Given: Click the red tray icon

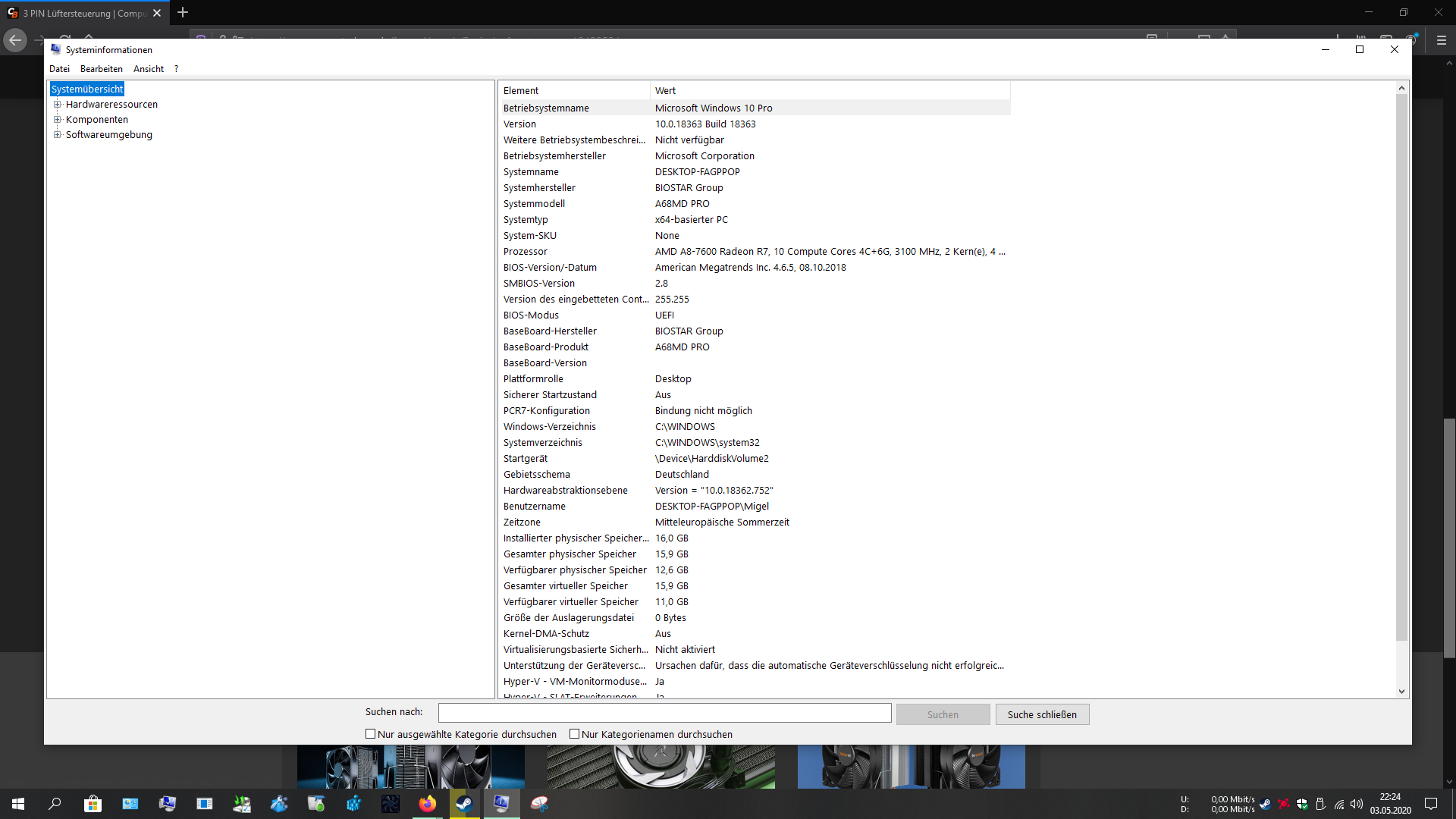Looking at the screenshot, I should pos(1284,804).
